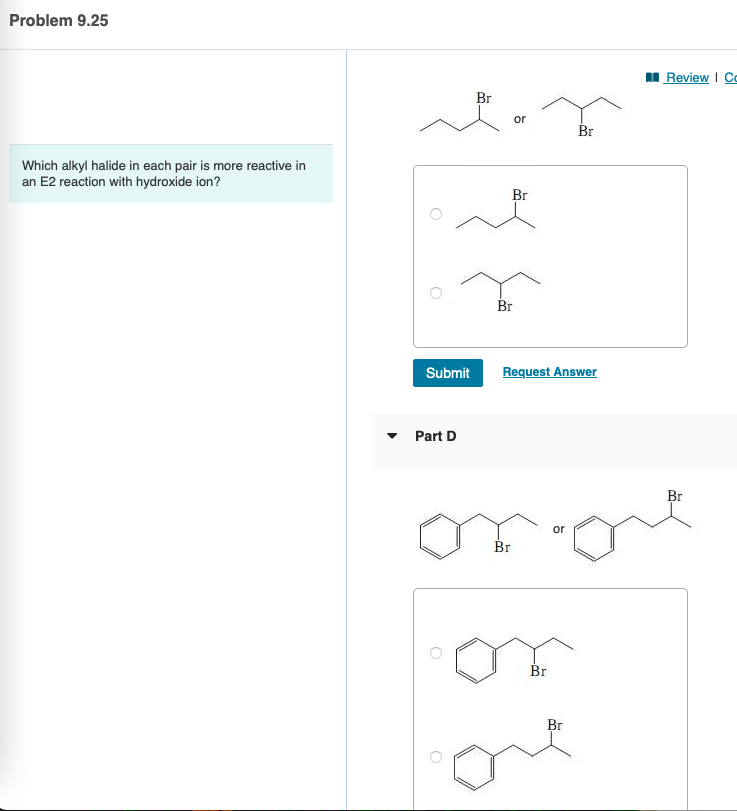
Task: Select the second answer choice radio button
Action: click(436, 292)
